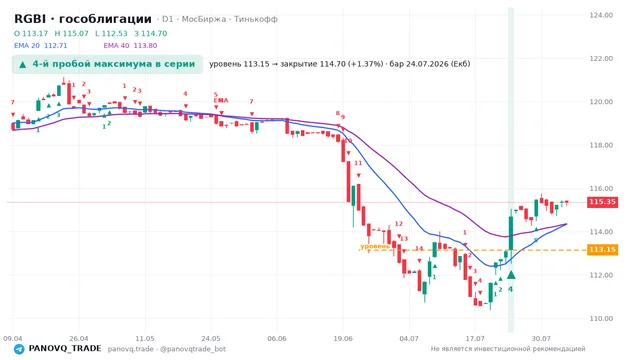
Task: Click the 120.00 price axis label
Action: click(x=601, y=102)
